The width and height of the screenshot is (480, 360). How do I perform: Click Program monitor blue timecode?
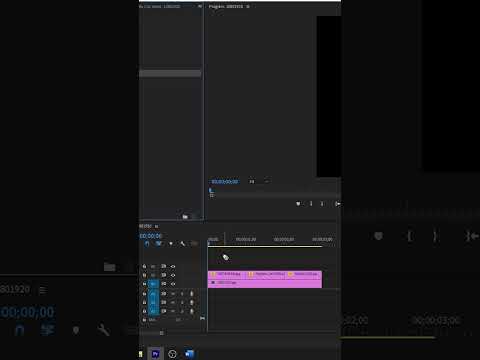click(x=225, y=182)
